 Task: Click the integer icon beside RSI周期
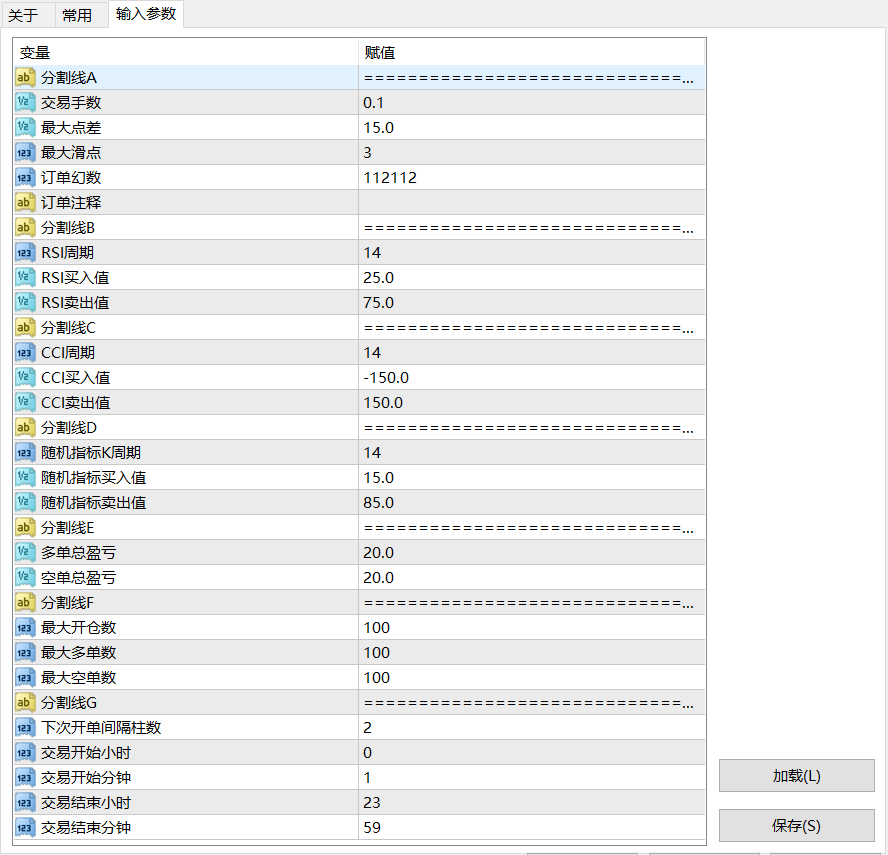click(26, 253)
